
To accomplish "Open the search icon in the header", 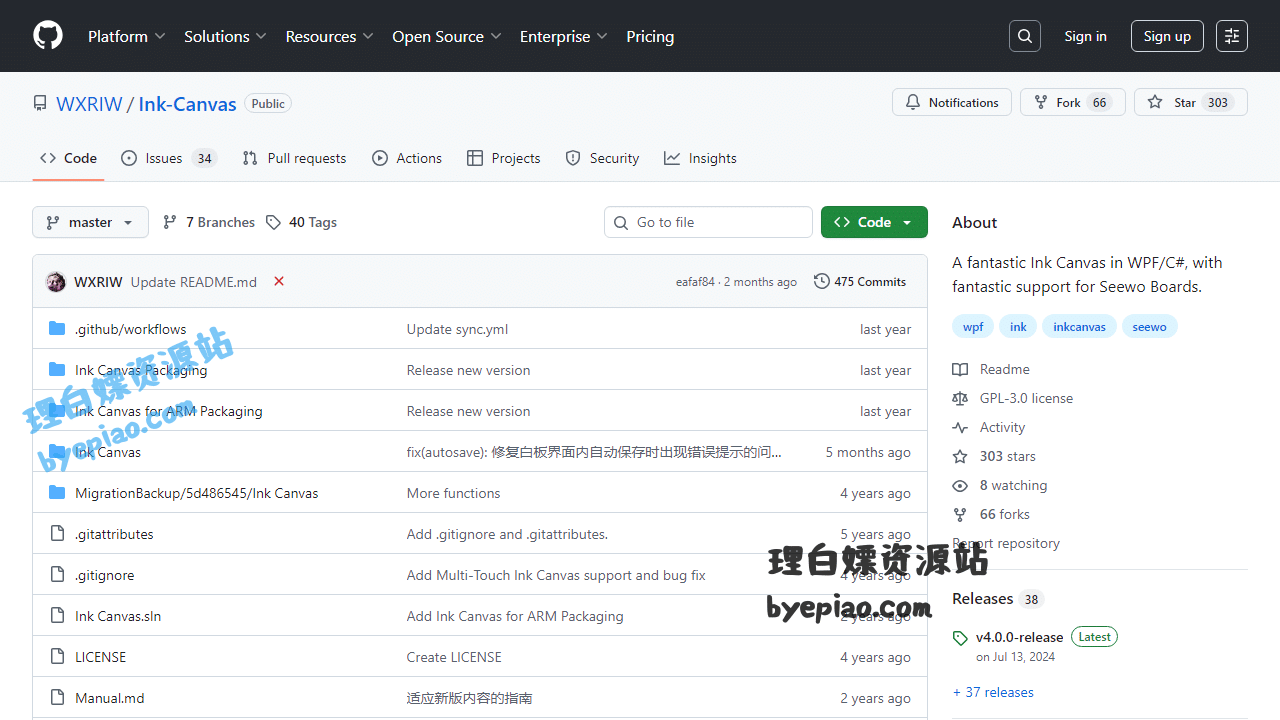I will (x=1024, y=35).
